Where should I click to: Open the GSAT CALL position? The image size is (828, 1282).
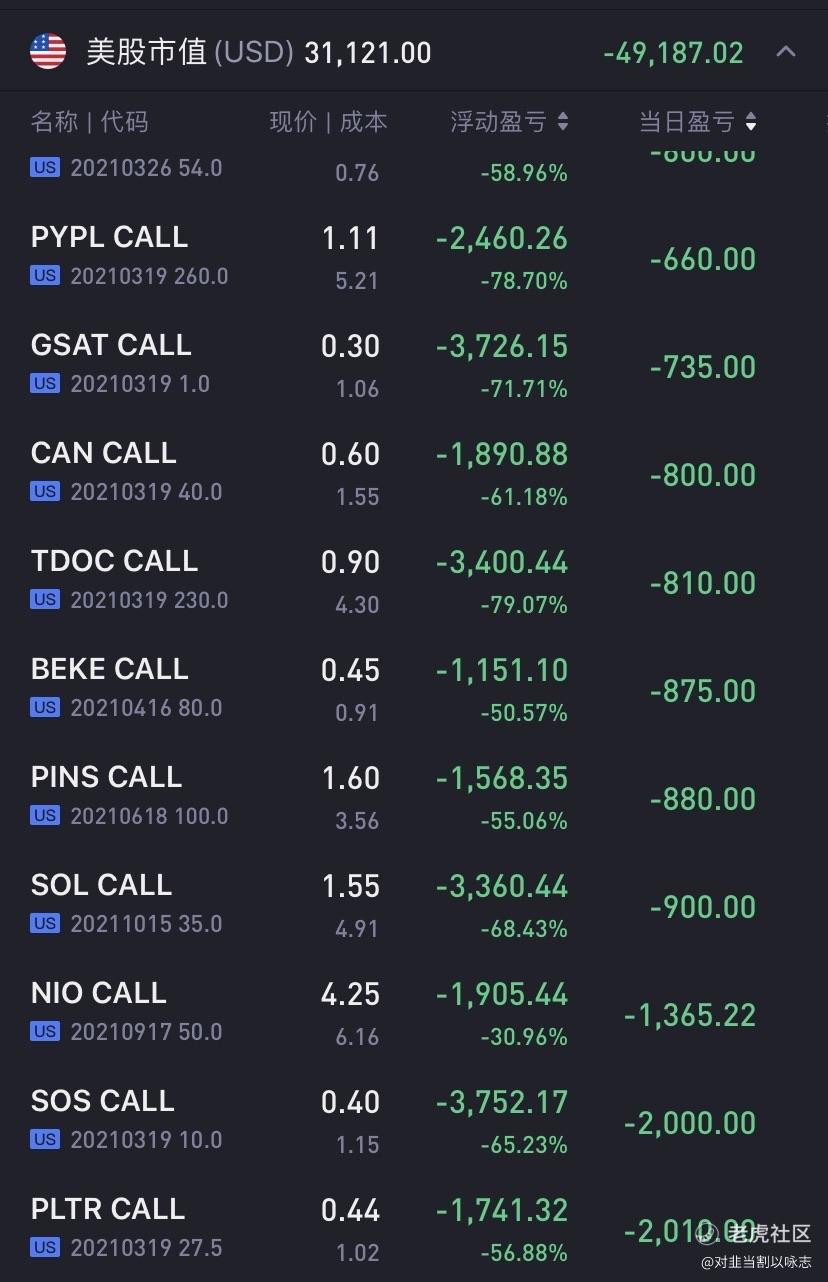pyautogui.click(x=414, y=366)
